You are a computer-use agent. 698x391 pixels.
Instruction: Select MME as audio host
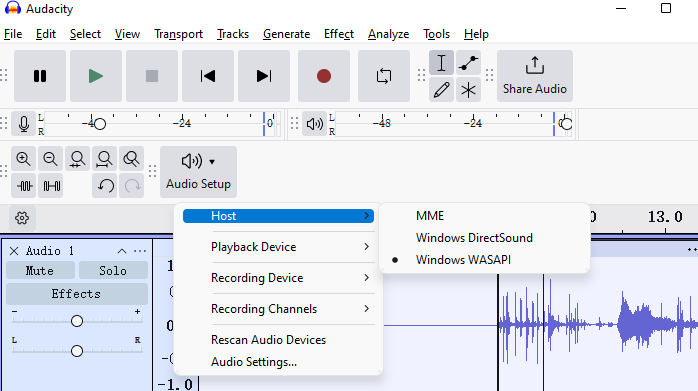pos(484,216)
